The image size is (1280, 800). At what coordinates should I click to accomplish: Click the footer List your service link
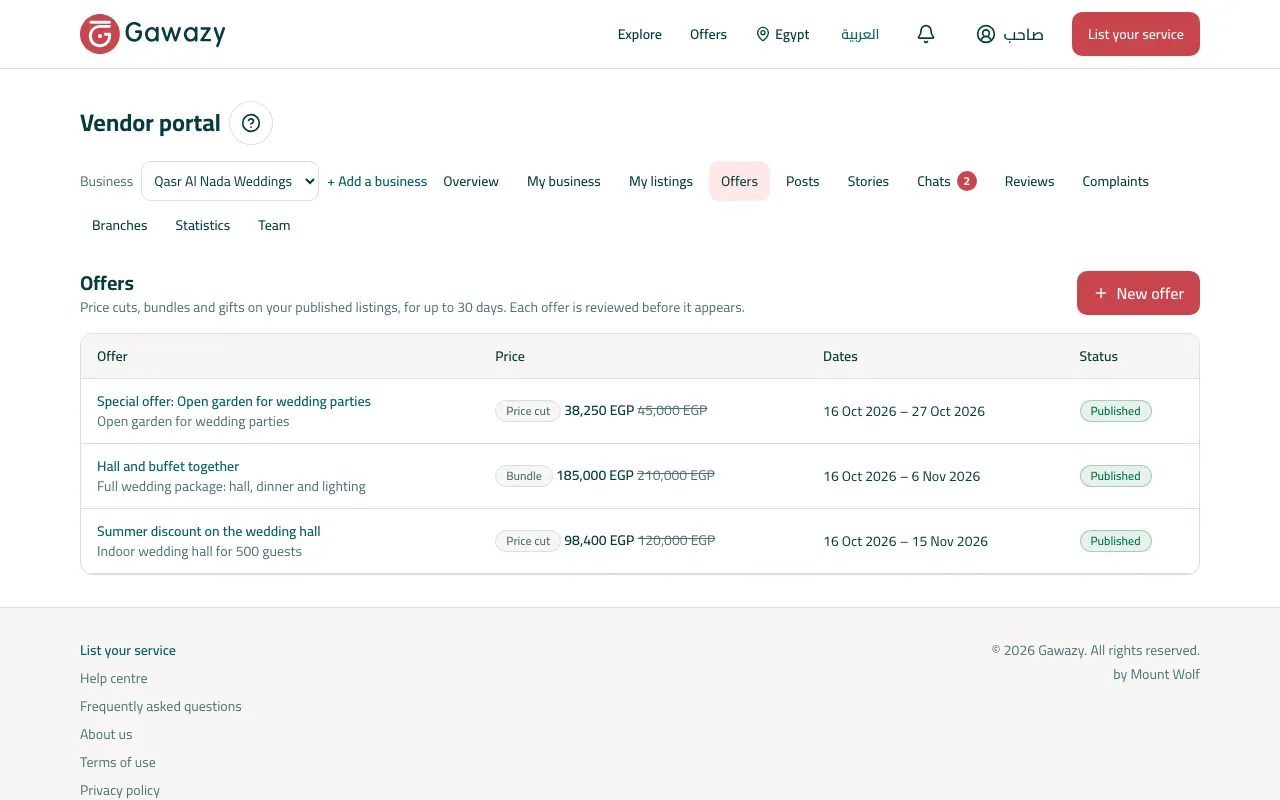coord(128,650)
